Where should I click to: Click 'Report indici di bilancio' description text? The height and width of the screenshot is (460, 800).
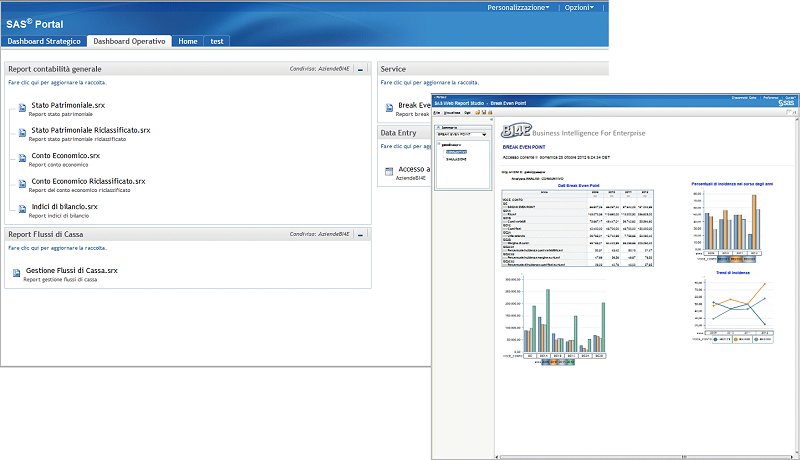[x=59, y=216]
